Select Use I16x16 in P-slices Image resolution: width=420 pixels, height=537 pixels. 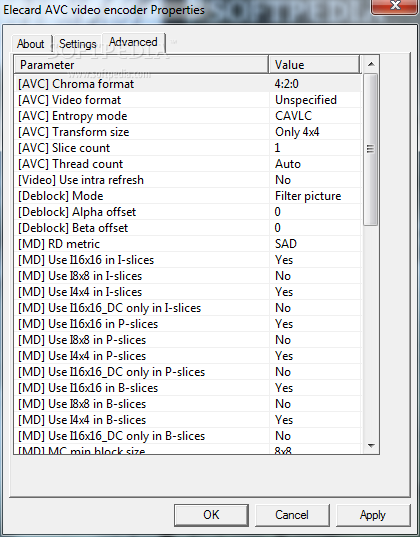(188, 324)
